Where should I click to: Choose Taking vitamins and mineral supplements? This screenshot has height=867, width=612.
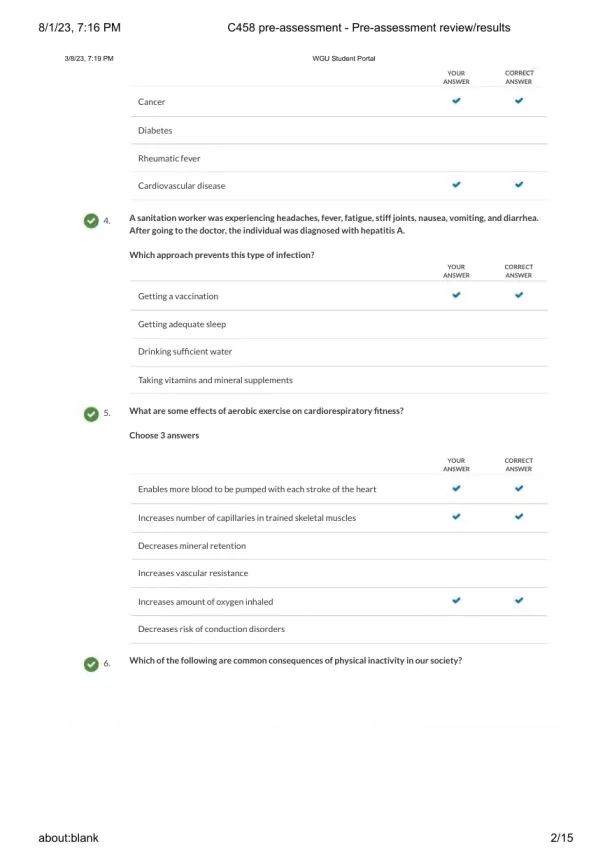click(x=215, y=380)
